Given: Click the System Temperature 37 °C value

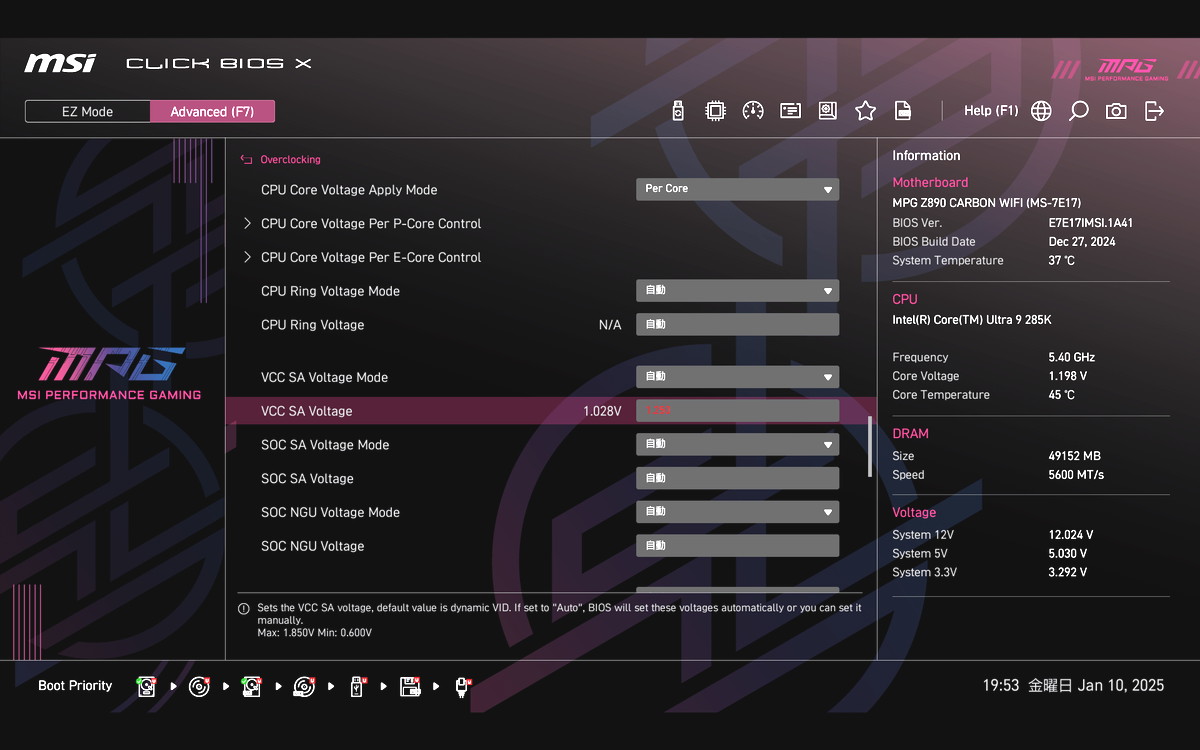Looking at the screenshot, I should [1061, 261].
